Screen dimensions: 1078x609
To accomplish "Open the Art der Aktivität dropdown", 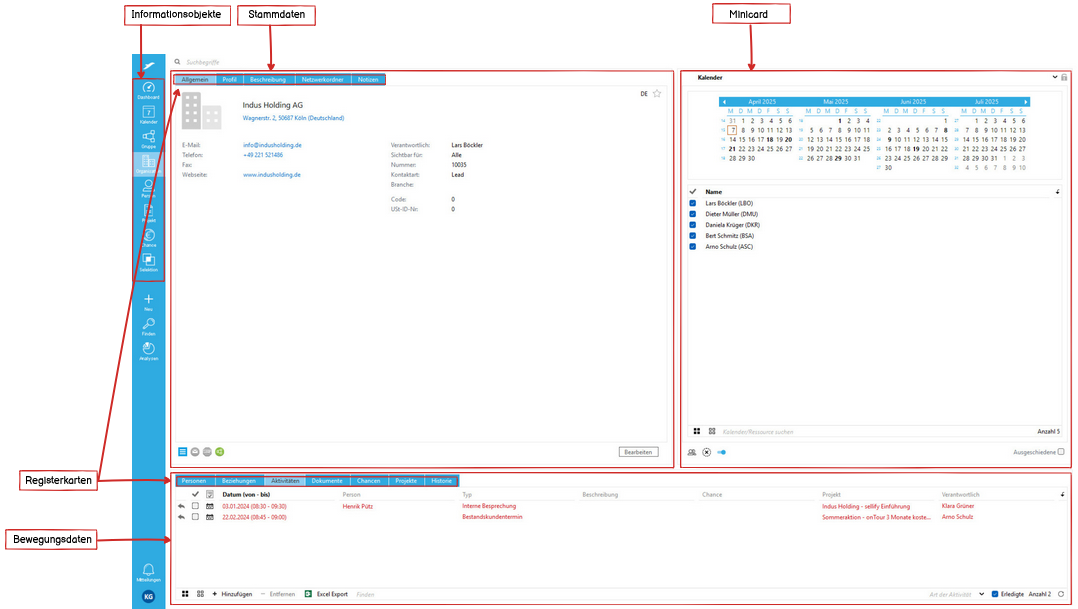I will tap(981, 594).
